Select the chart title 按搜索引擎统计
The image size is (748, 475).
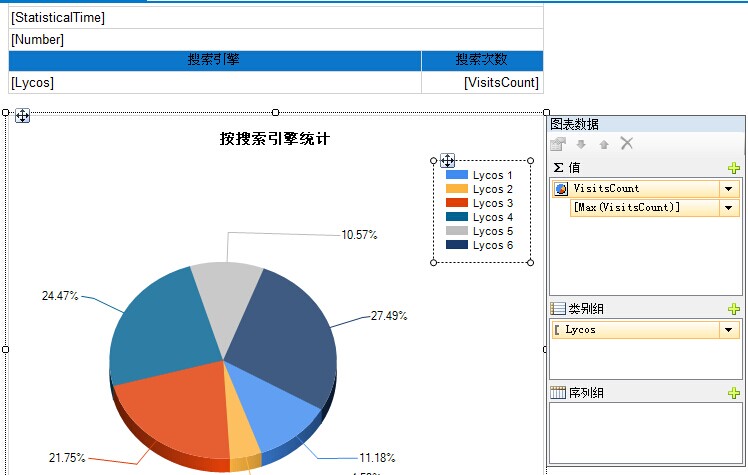point(275,139)
